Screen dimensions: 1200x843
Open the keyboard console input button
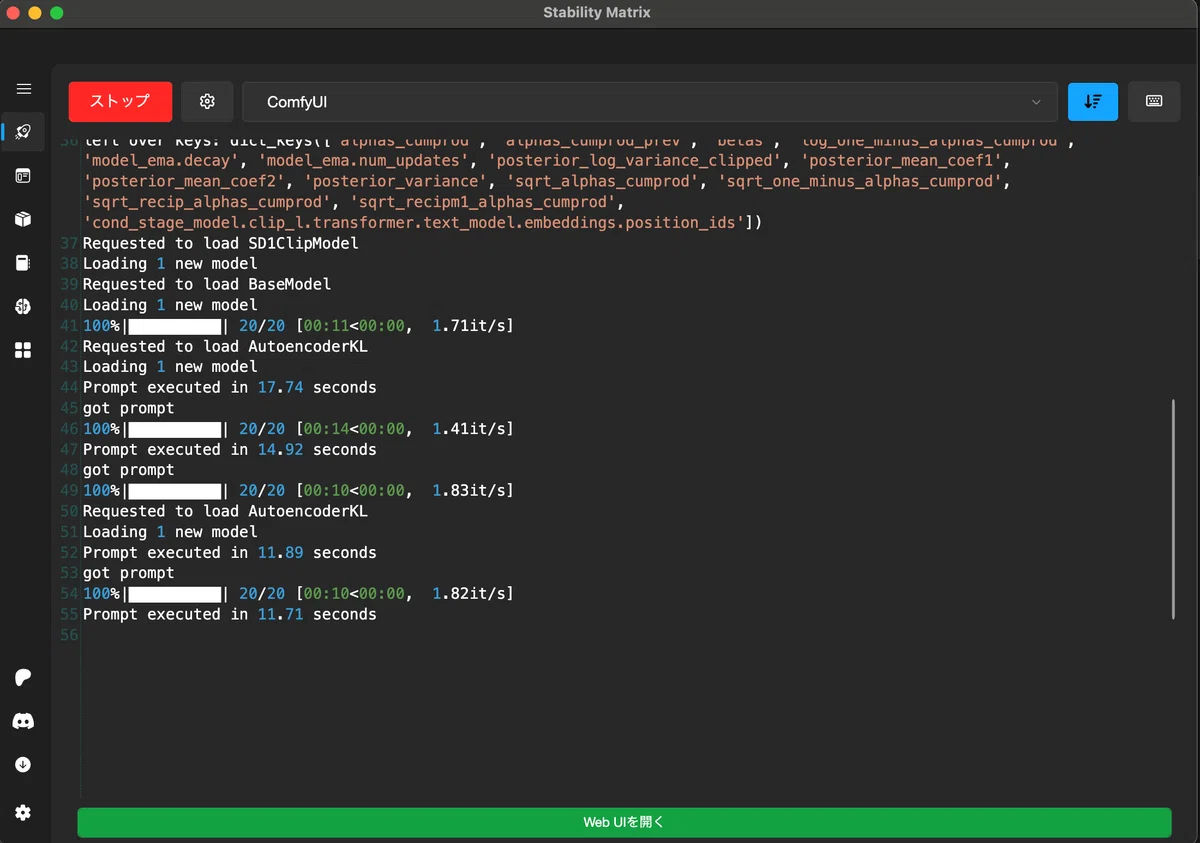pyautogui.click(x=1154, y=102)
